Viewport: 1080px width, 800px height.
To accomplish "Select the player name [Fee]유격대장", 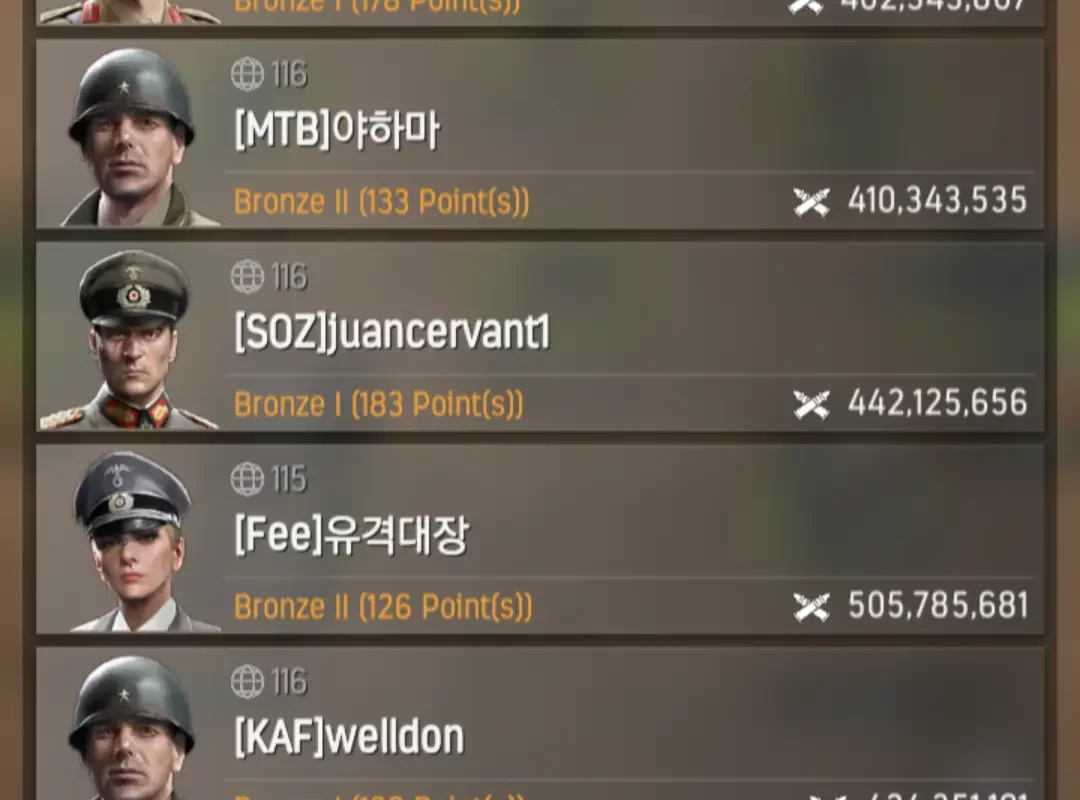I will (x=352, y=535).
